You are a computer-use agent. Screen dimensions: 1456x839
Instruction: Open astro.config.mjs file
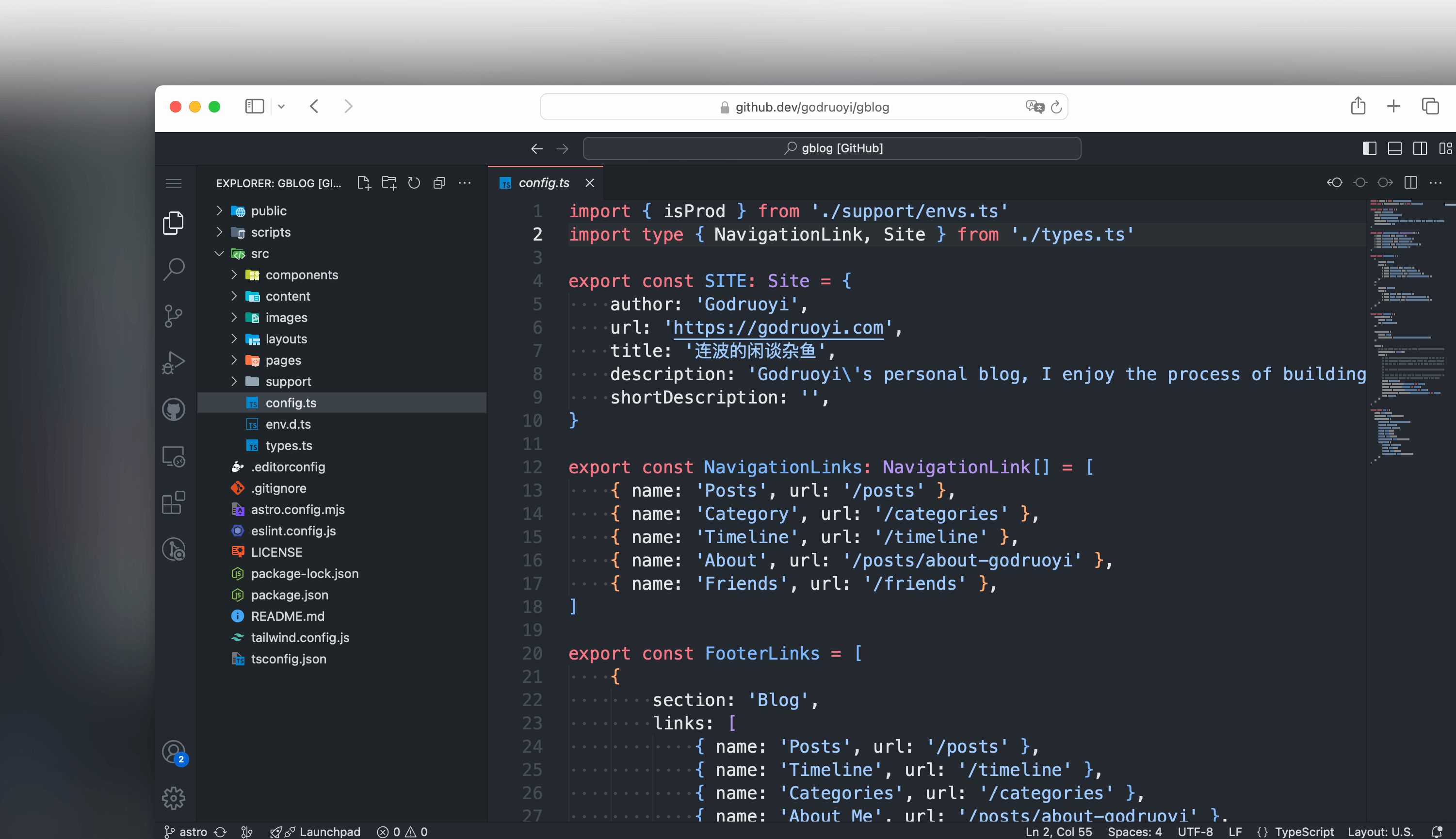pyautogui.click(x=342, y=509)
